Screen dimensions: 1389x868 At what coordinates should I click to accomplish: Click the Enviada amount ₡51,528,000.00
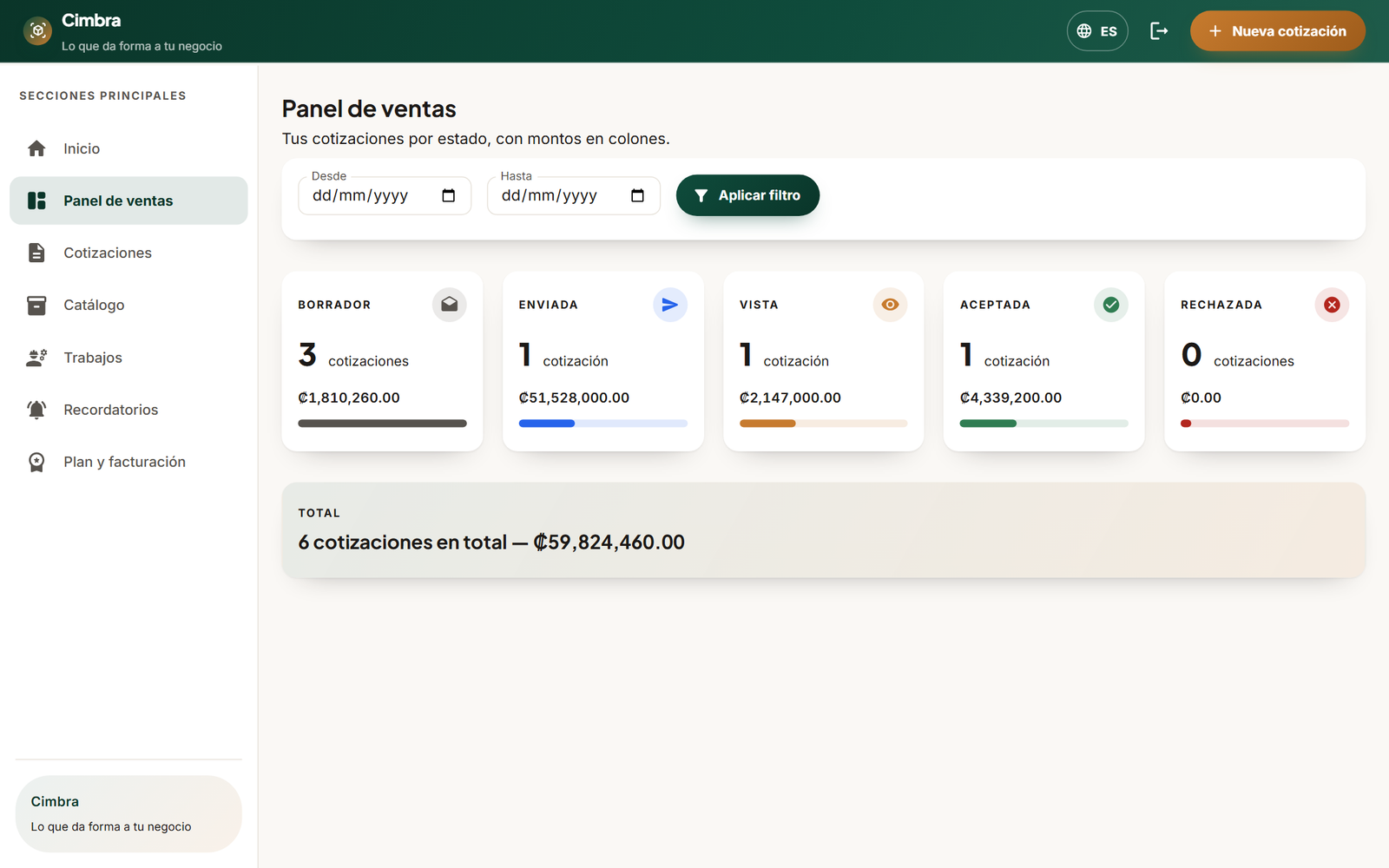[x=574, y=398]
